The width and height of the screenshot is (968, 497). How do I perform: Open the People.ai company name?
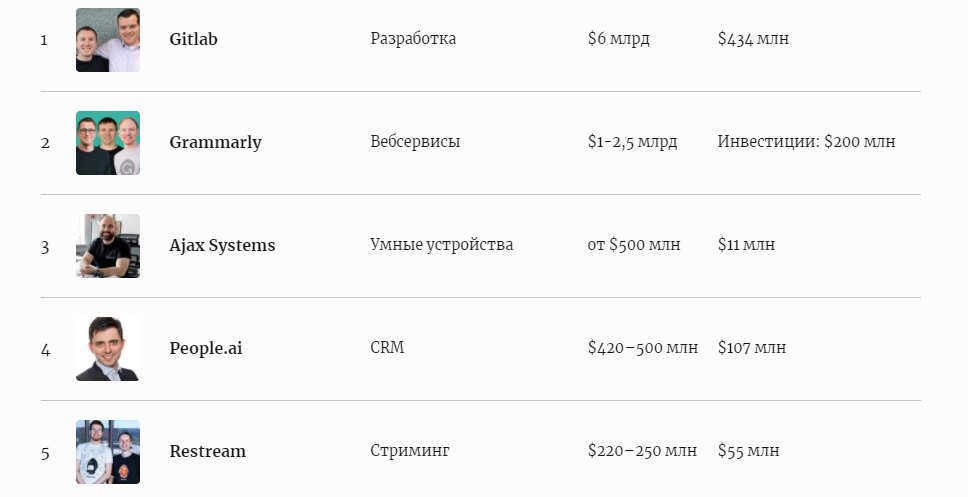tap(206, 349)
